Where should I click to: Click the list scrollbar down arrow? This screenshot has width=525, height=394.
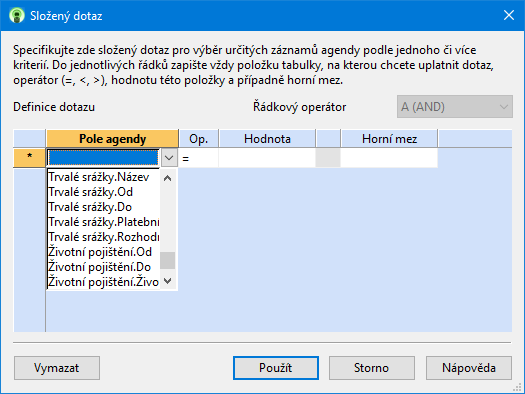point(168,281)
